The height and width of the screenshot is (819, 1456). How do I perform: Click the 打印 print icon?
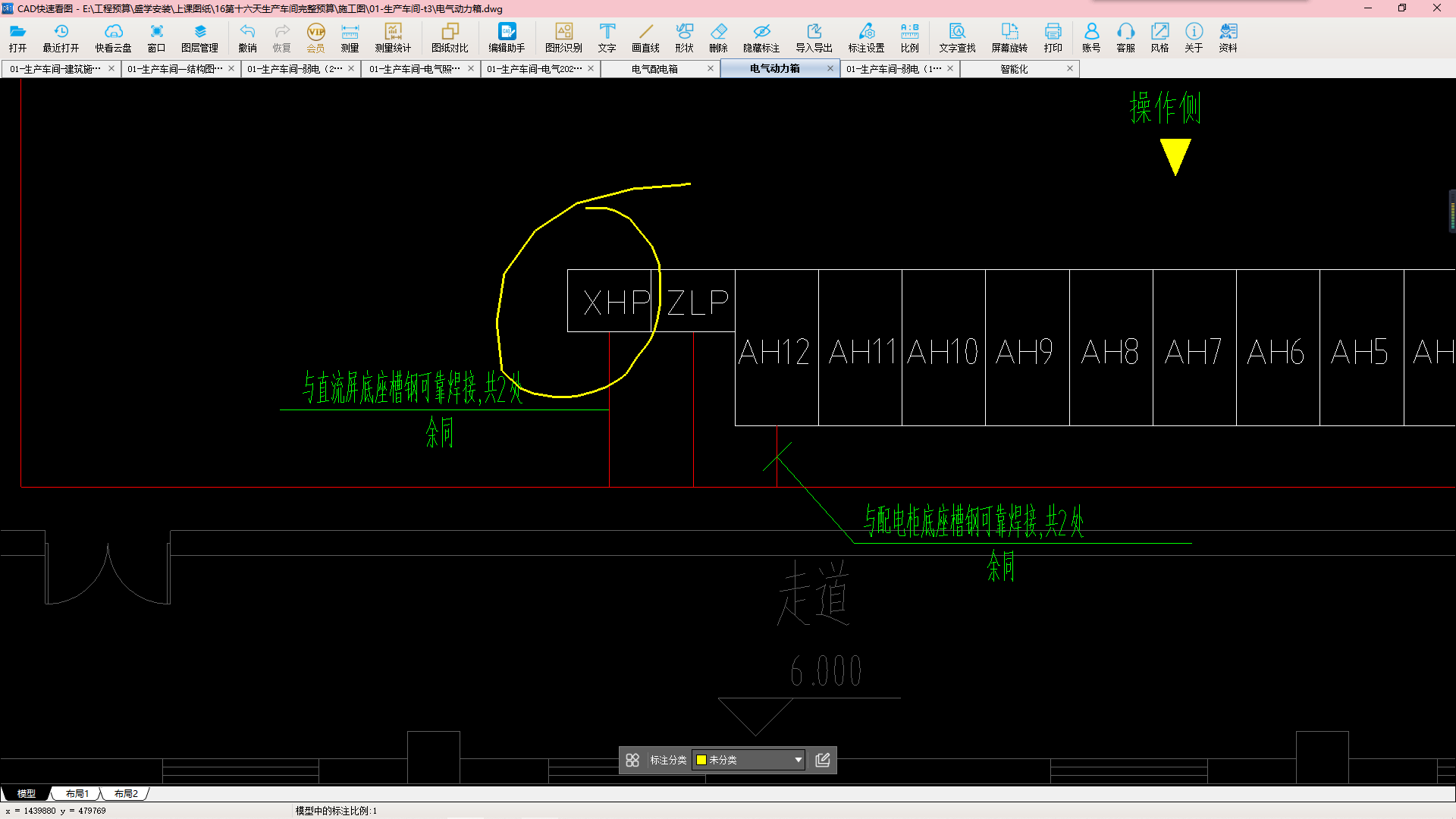1053,37
